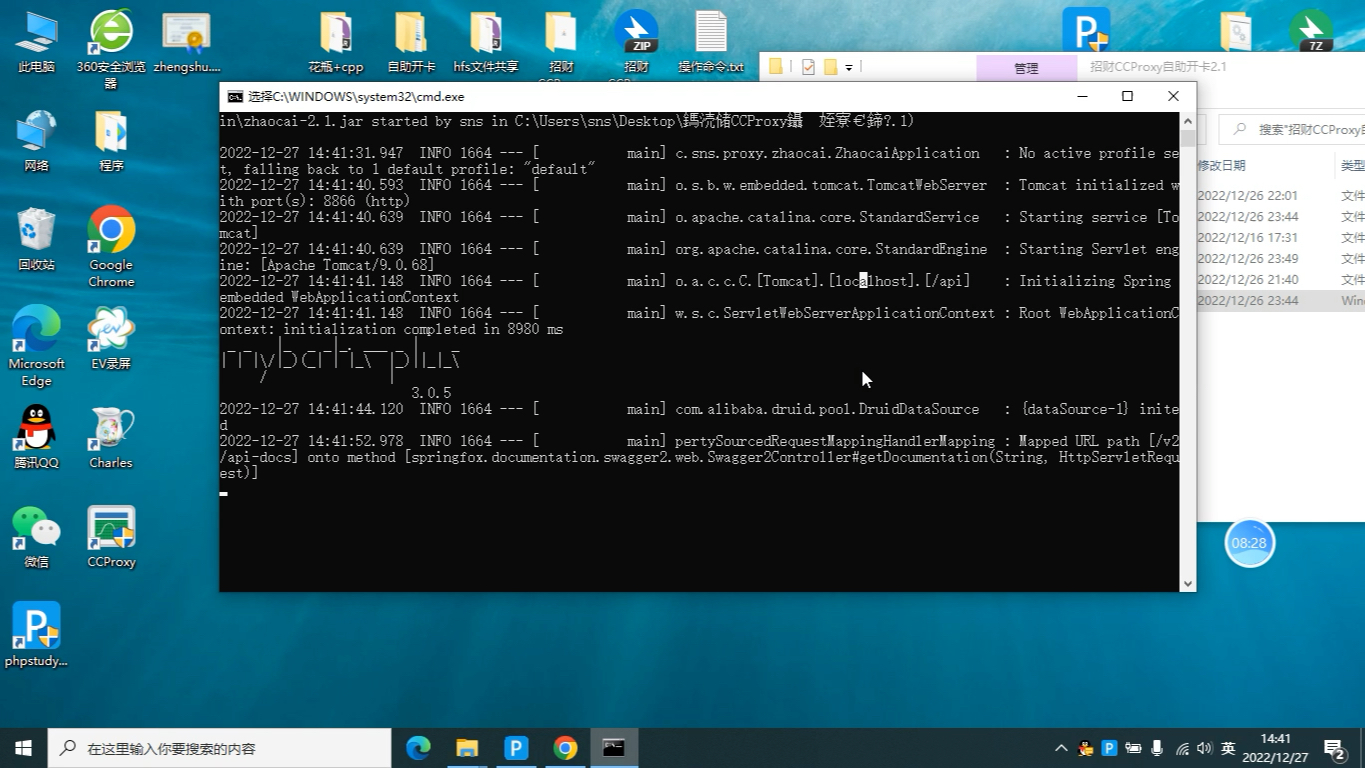Click the cmd scrollbar down arrow
Viewport: 1365px width, 768px height.
(x=1188, y=583)
